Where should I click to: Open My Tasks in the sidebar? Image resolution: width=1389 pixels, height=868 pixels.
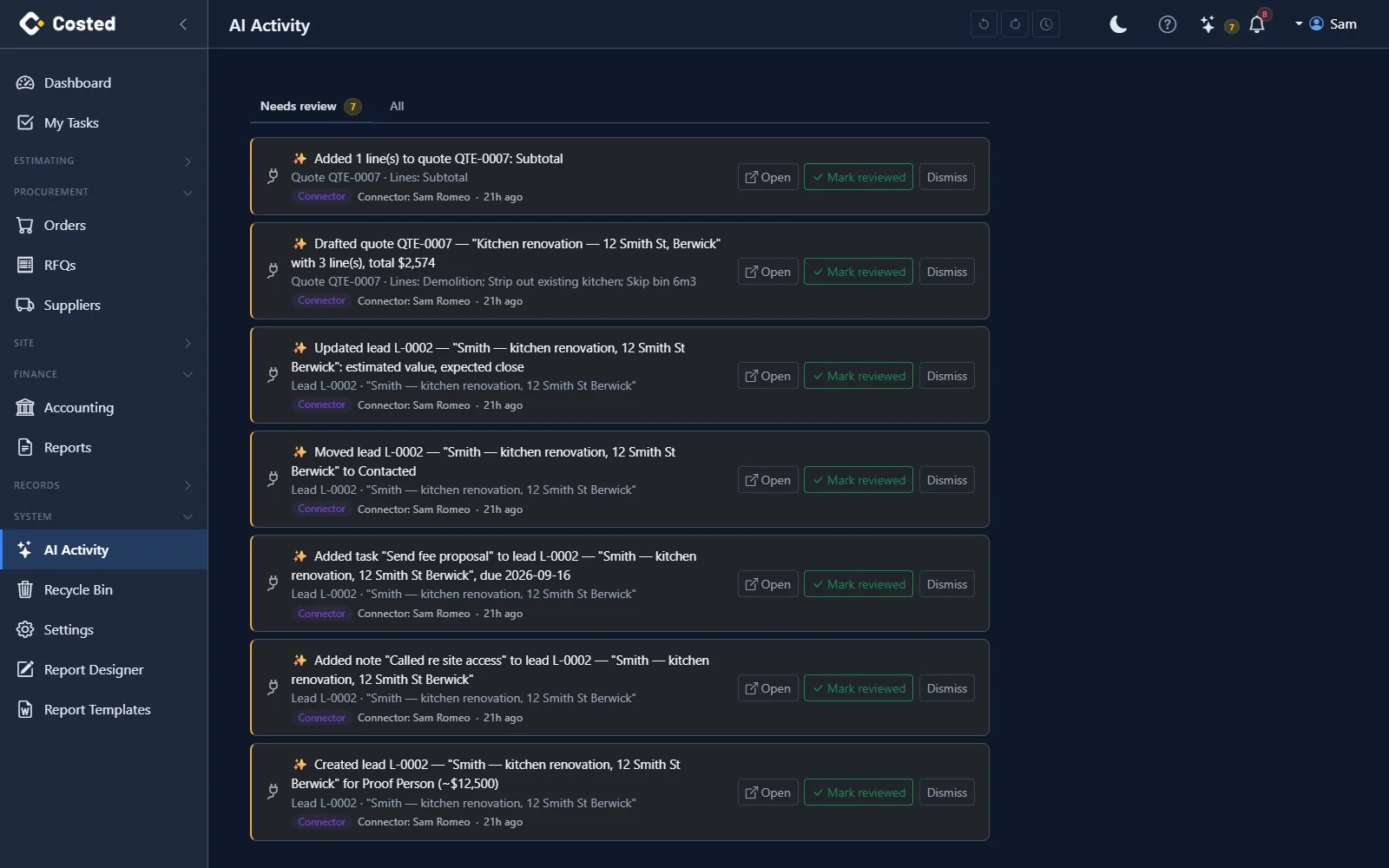click(103, 122)
